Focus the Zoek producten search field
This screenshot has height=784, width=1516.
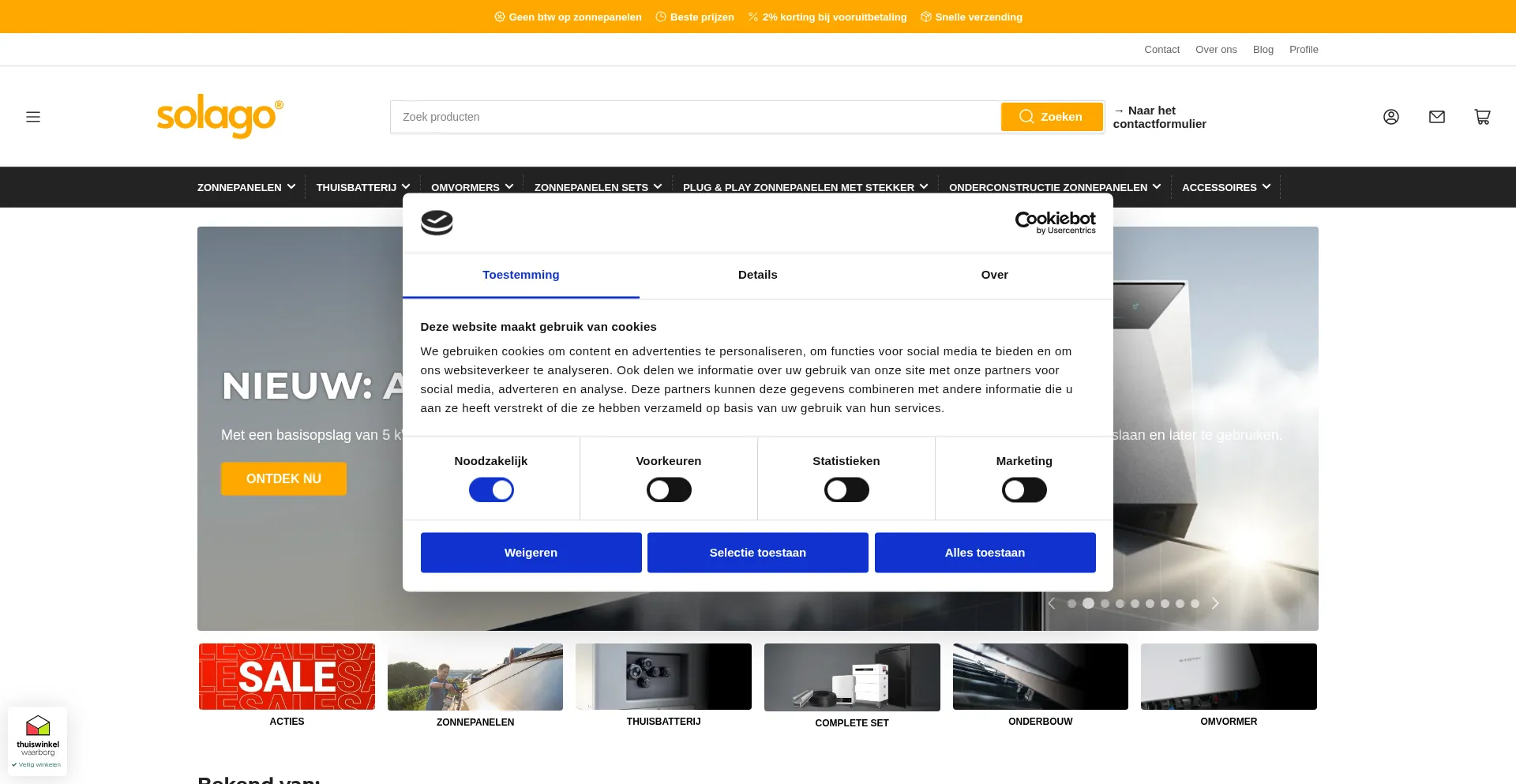[696, 117]
